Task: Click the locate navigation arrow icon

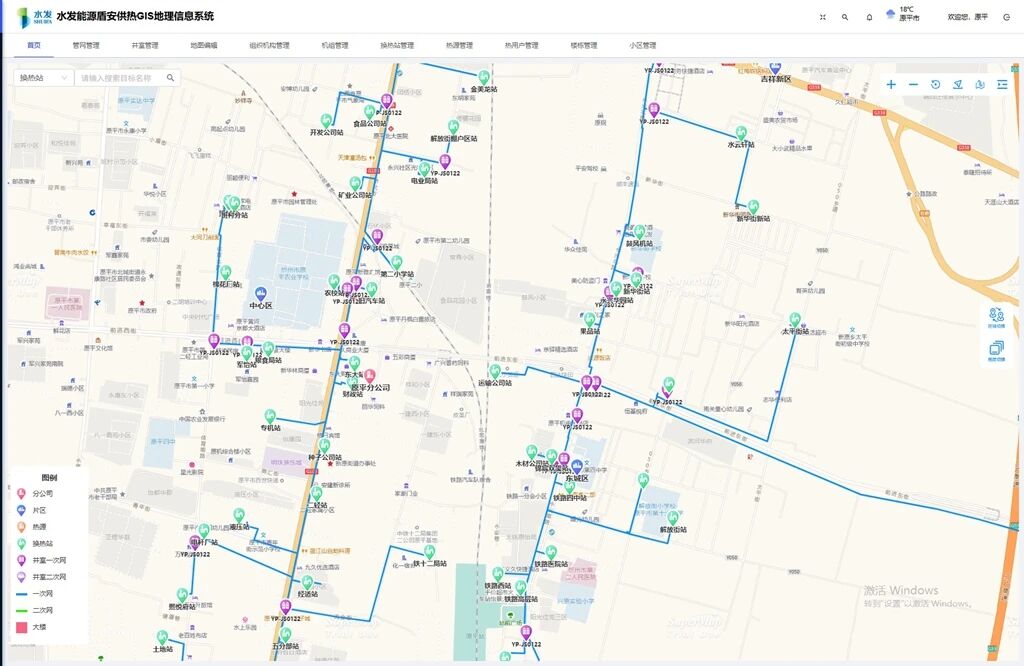Action: pyautogui.click(x=957, y=85)
